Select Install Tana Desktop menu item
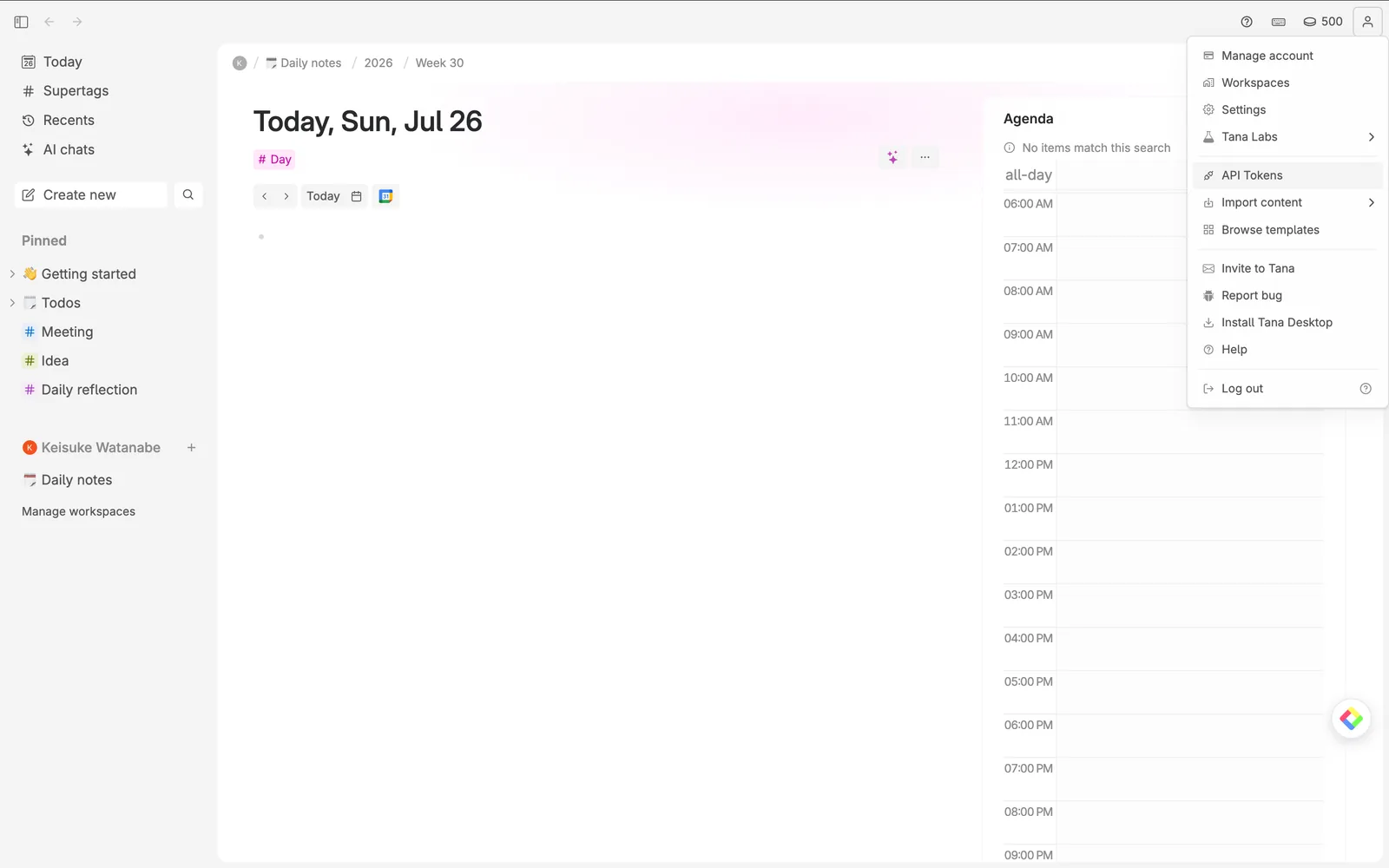The height and width of the screenshot is (868, 1389). pos(1287,322)
